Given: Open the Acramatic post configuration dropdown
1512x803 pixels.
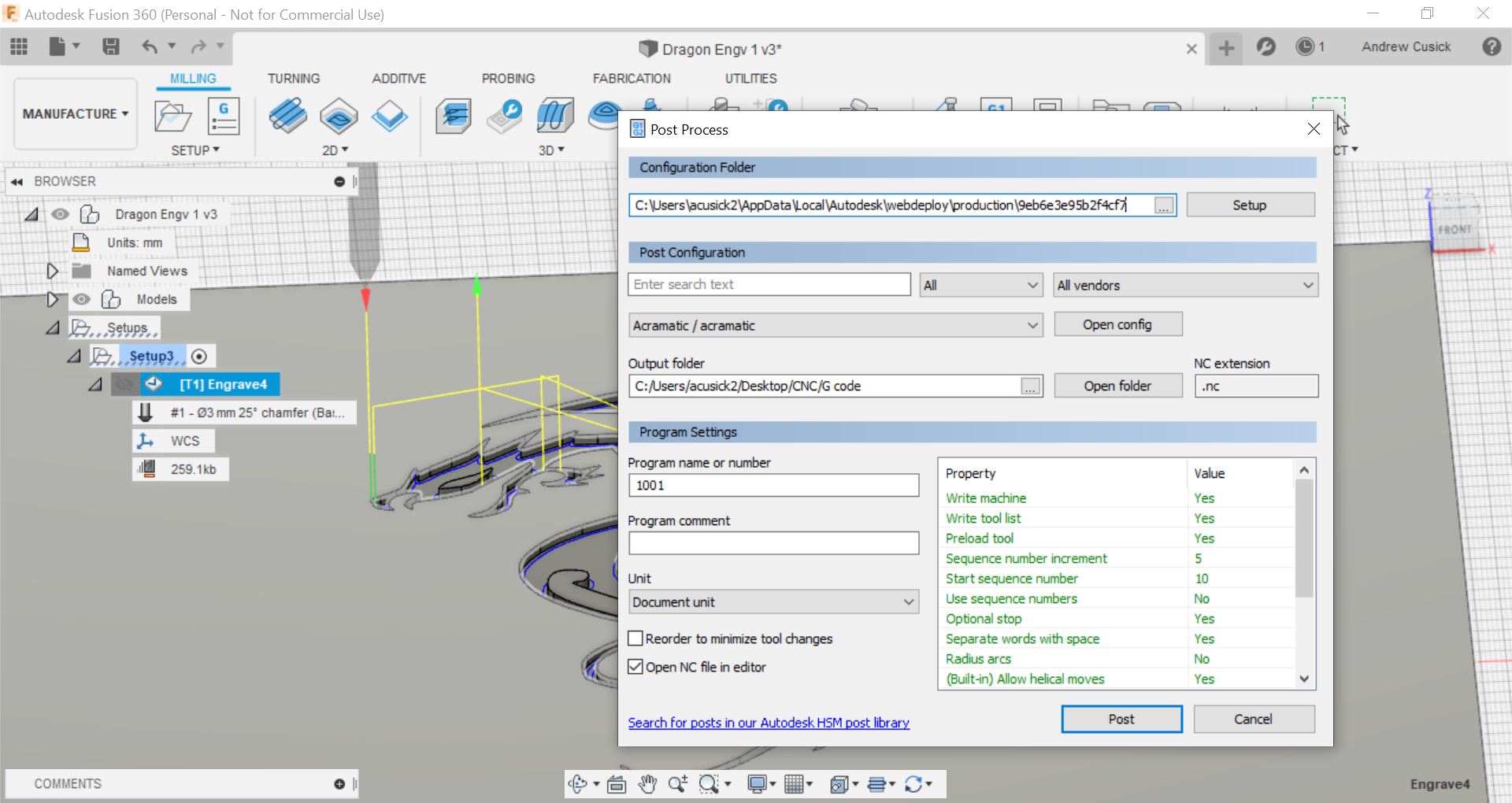Looking at the screenshot, I should point(836,325).
